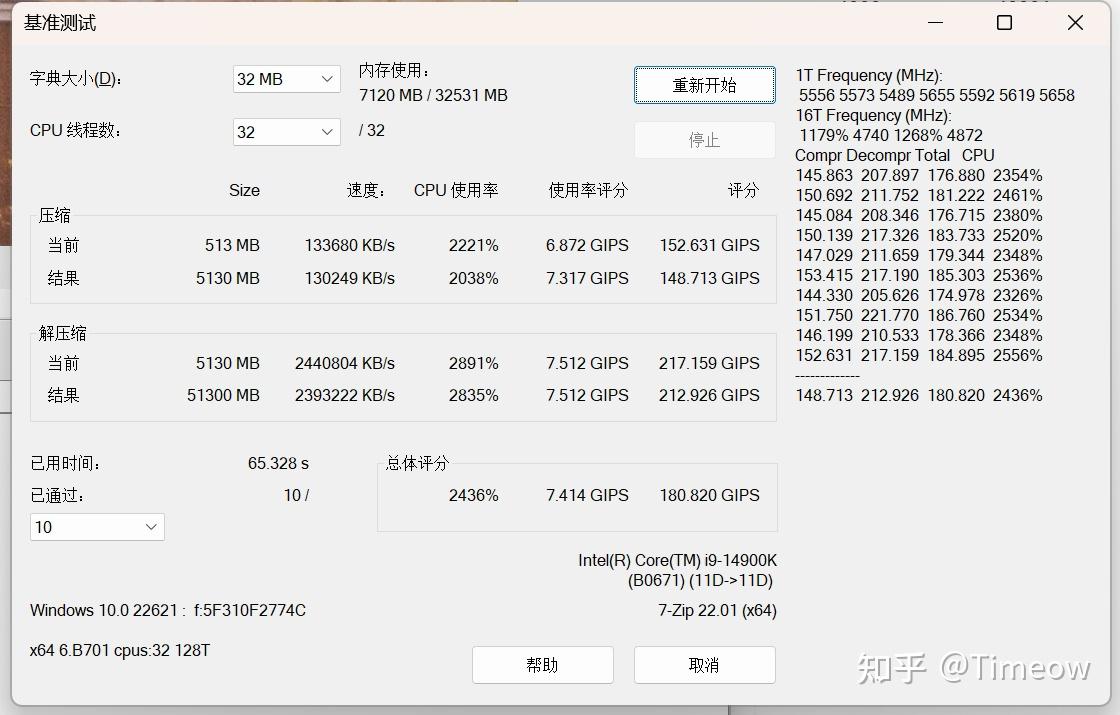This screenshot has height=715, width=1120.
Task: Click the log row starting 145.863
Action: click(x=919, y=175)
